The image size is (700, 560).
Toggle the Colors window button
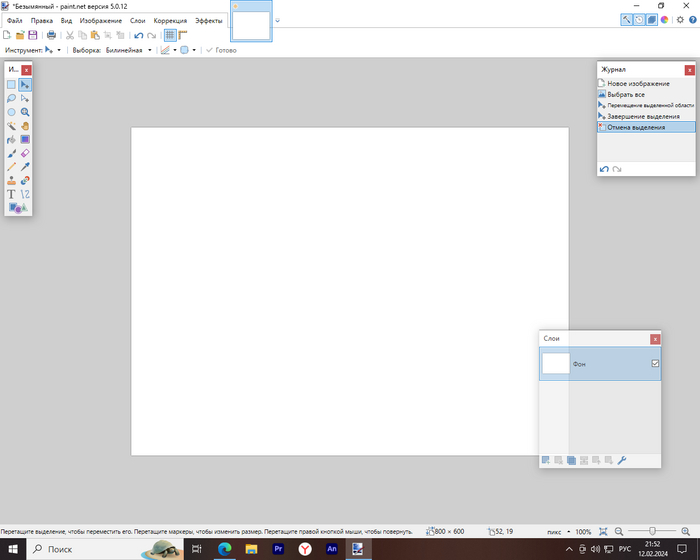[x=665, y=19]
